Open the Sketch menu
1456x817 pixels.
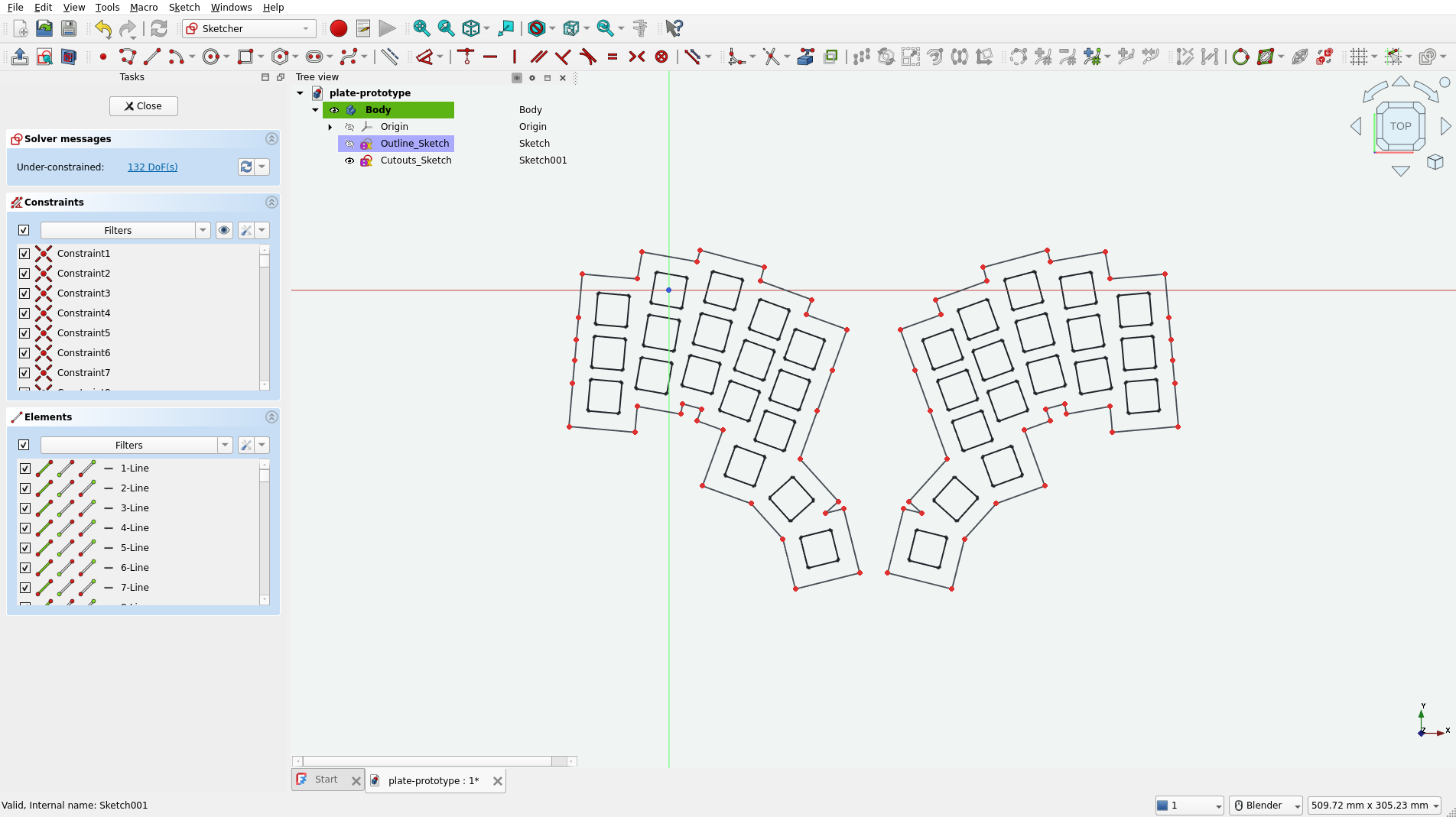point(184,7)
